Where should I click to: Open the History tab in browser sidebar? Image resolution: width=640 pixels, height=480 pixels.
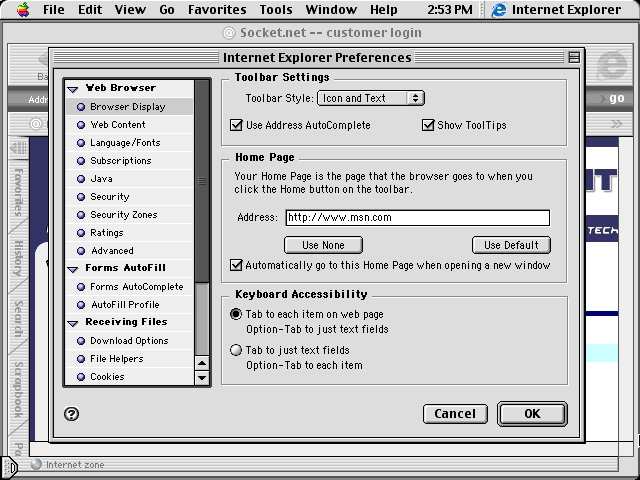coord(18,258)
